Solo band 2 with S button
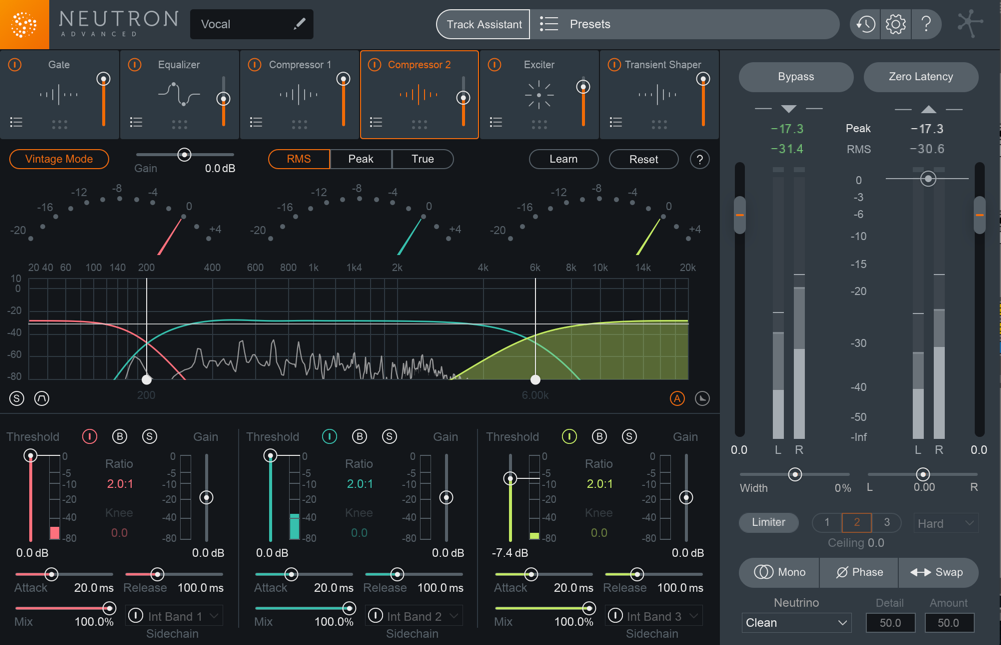The height and width of the screenshot is (645, 1001). click(x=389, y=436)
